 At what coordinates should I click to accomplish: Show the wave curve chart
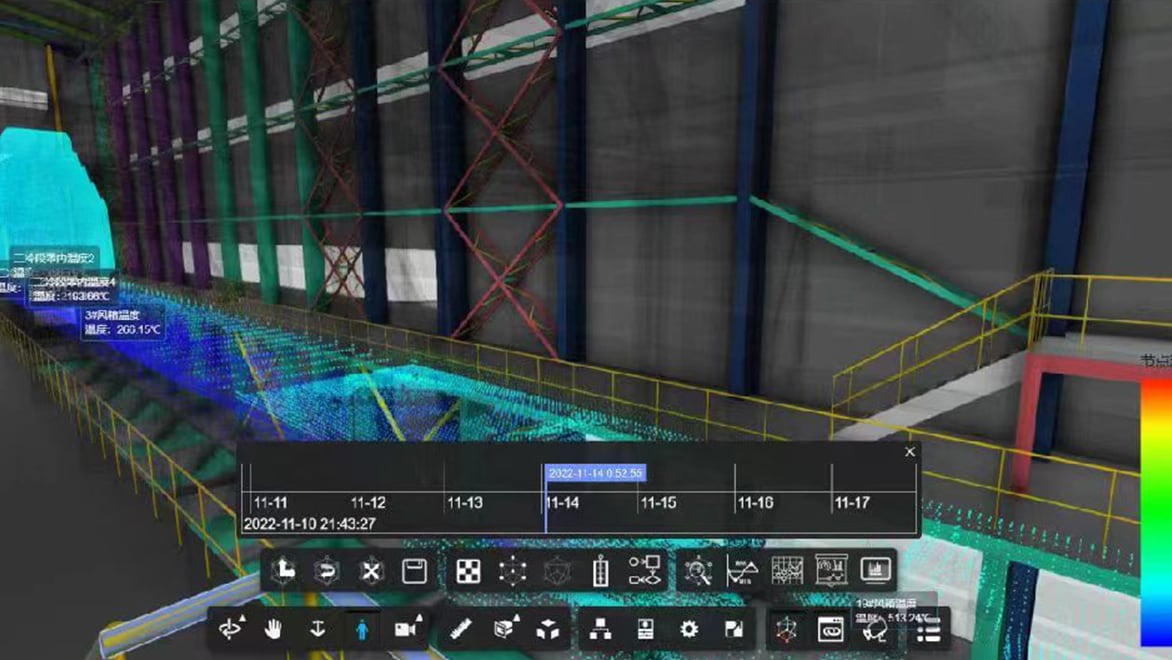(x=742, y=571)
